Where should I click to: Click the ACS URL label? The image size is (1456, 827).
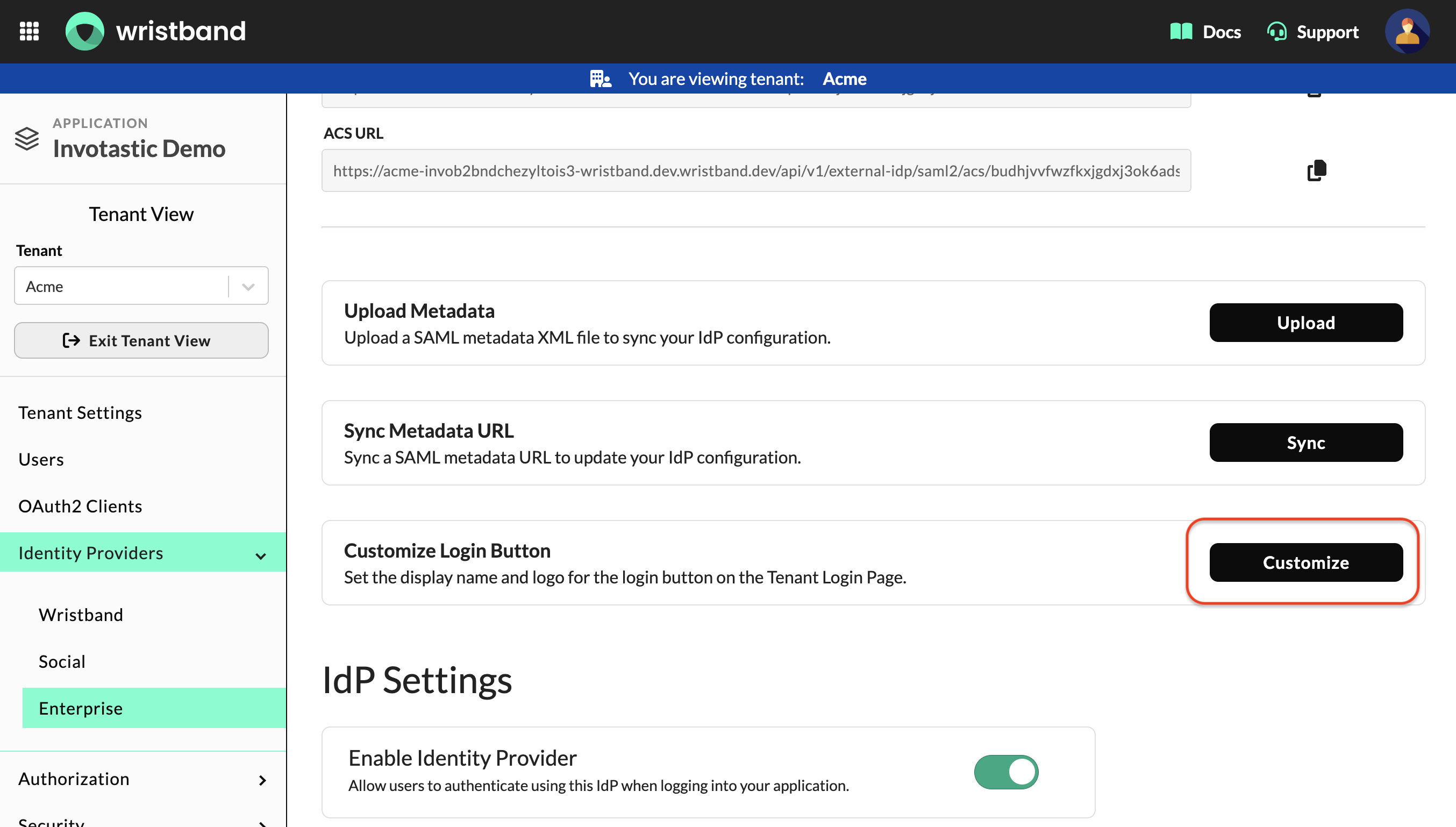[x=353, y=133]
